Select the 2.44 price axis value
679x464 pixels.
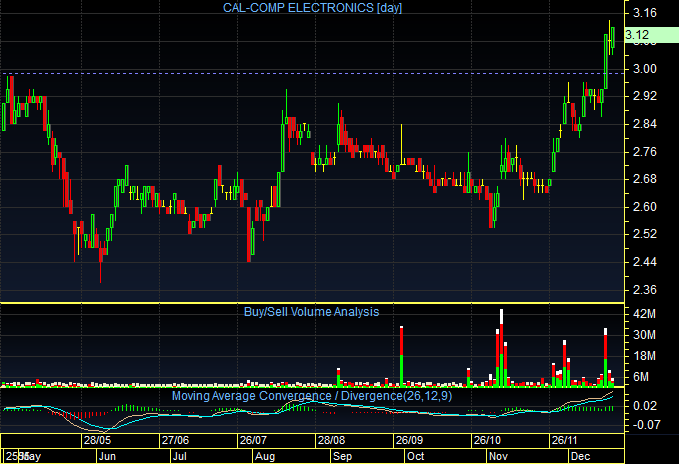click(x=645, y=262)
